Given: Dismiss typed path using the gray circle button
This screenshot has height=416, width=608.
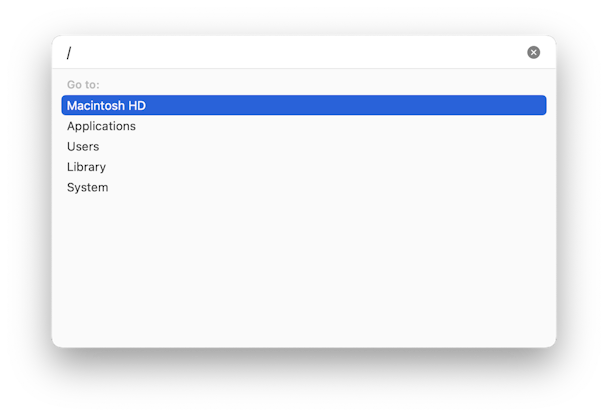Looking at the screenshot, I should tap(533, 52).
